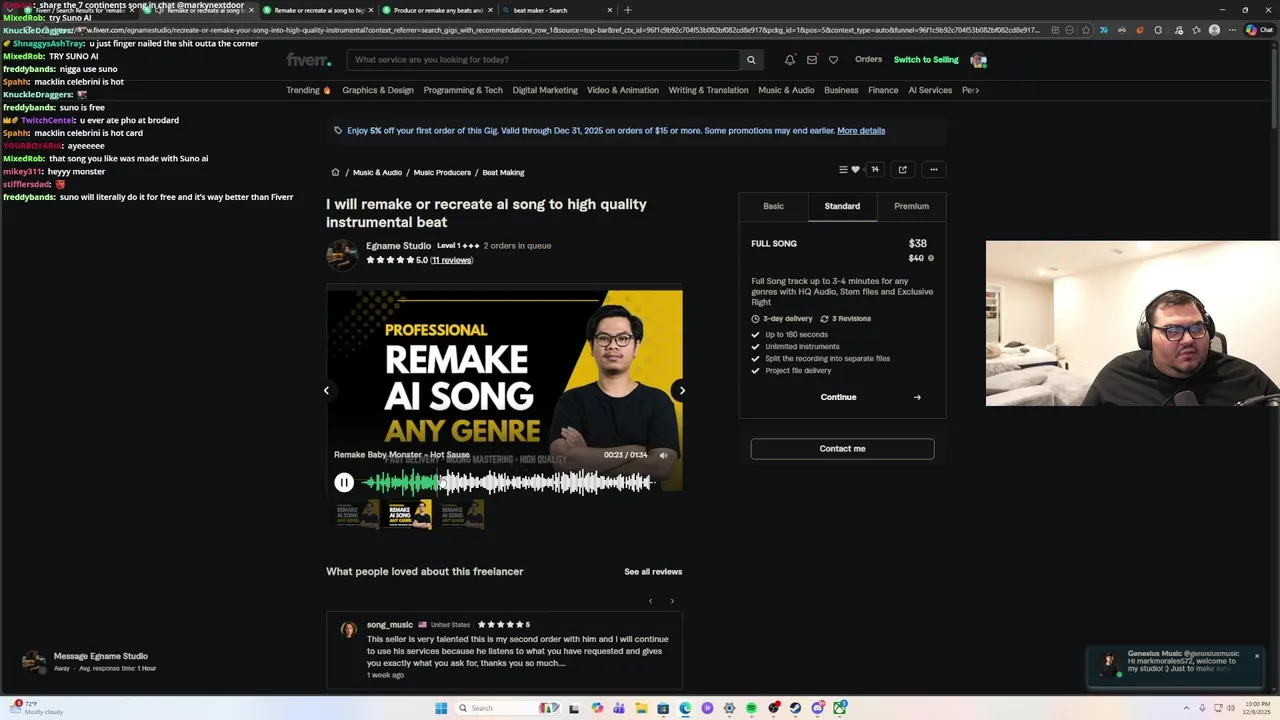Open the user profile avatar menu

click(978, 60)
